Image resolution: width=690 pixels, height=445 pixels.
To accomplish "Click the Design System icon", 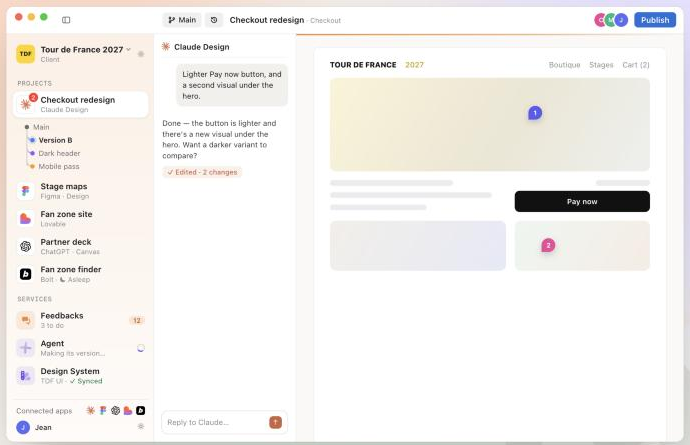I will point(26,375).
